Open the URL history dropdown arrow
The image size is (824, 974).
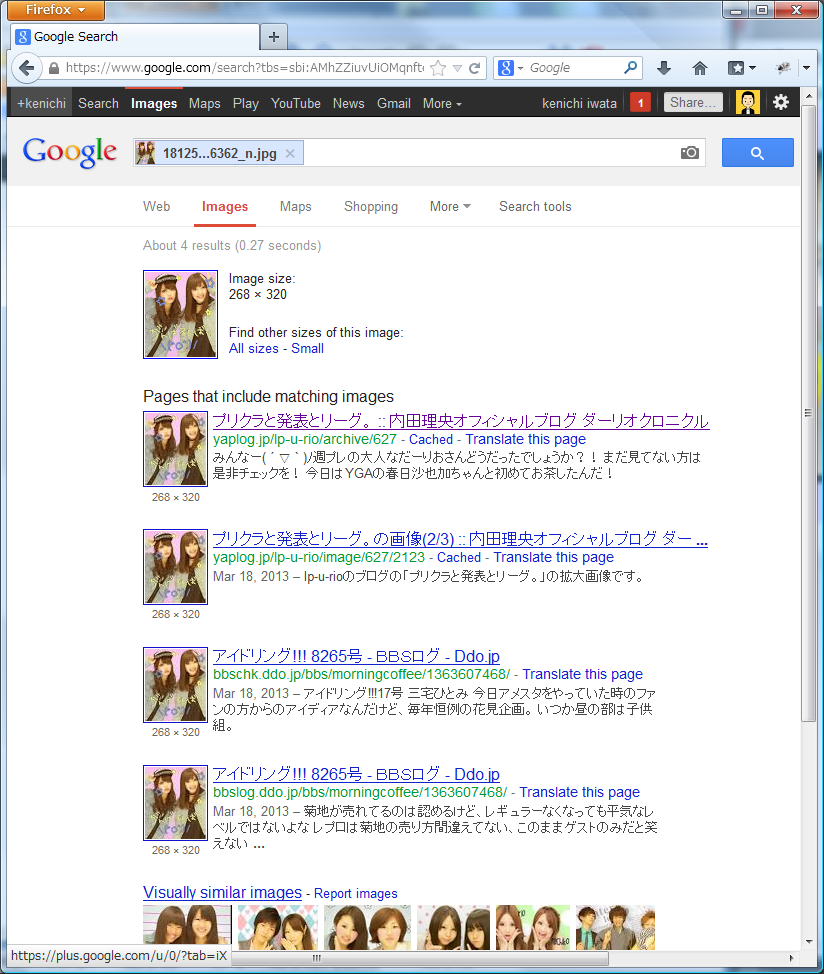click(x=458, y=68)
